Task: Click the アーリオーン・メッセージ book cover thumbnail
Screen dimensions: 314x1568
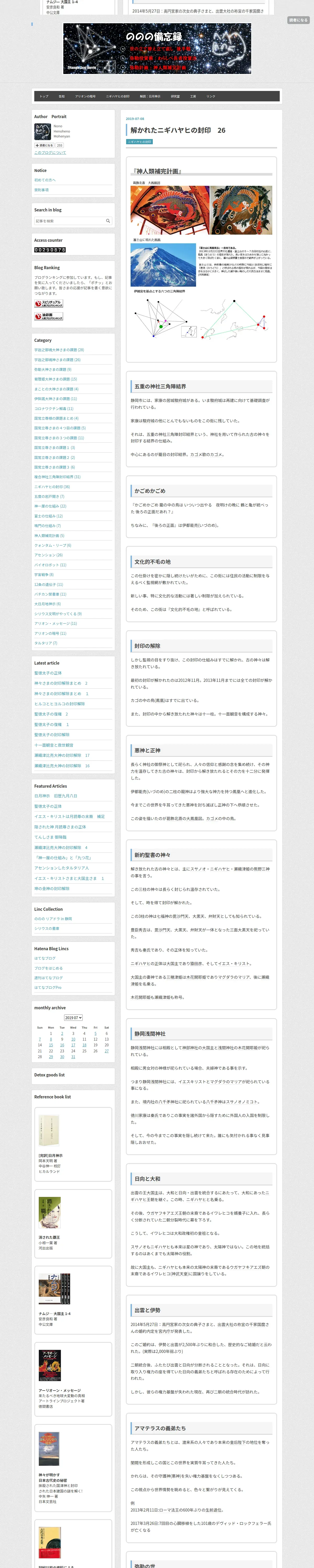Action: pos(49,1365)
